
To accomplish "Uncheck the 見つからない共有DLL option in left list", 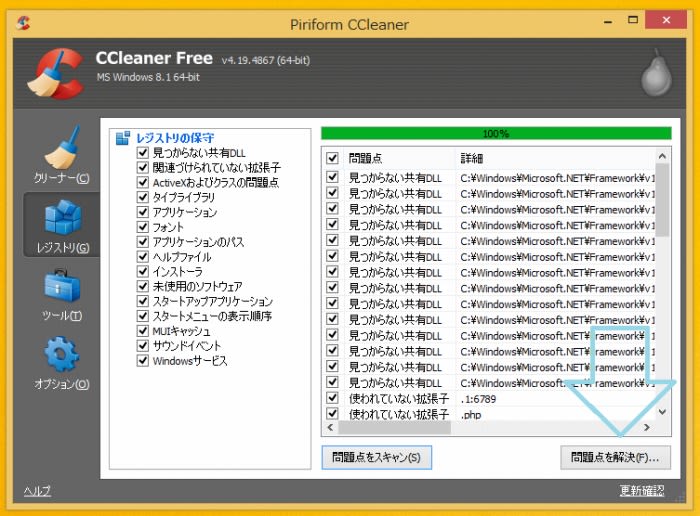I will 143,153.
